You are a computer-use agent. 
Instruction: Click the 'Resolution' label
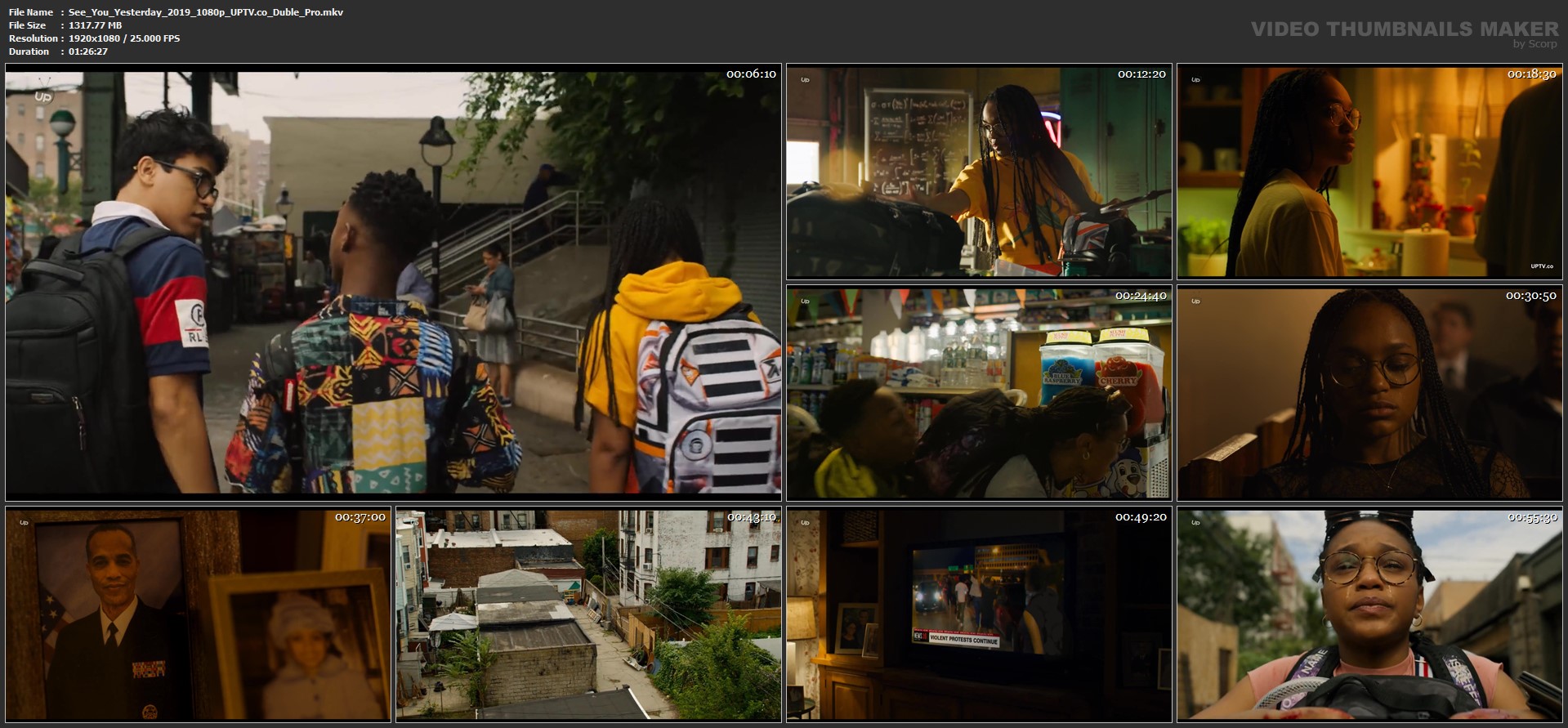(33, 38)
